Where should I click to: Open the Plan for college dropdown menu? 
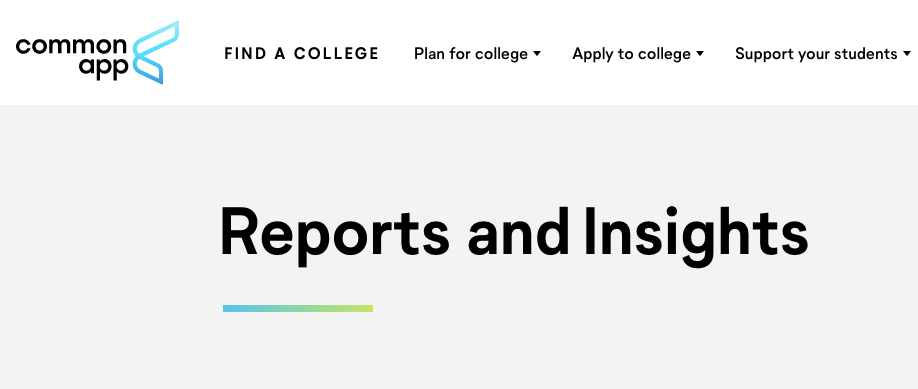coord(477,54)
